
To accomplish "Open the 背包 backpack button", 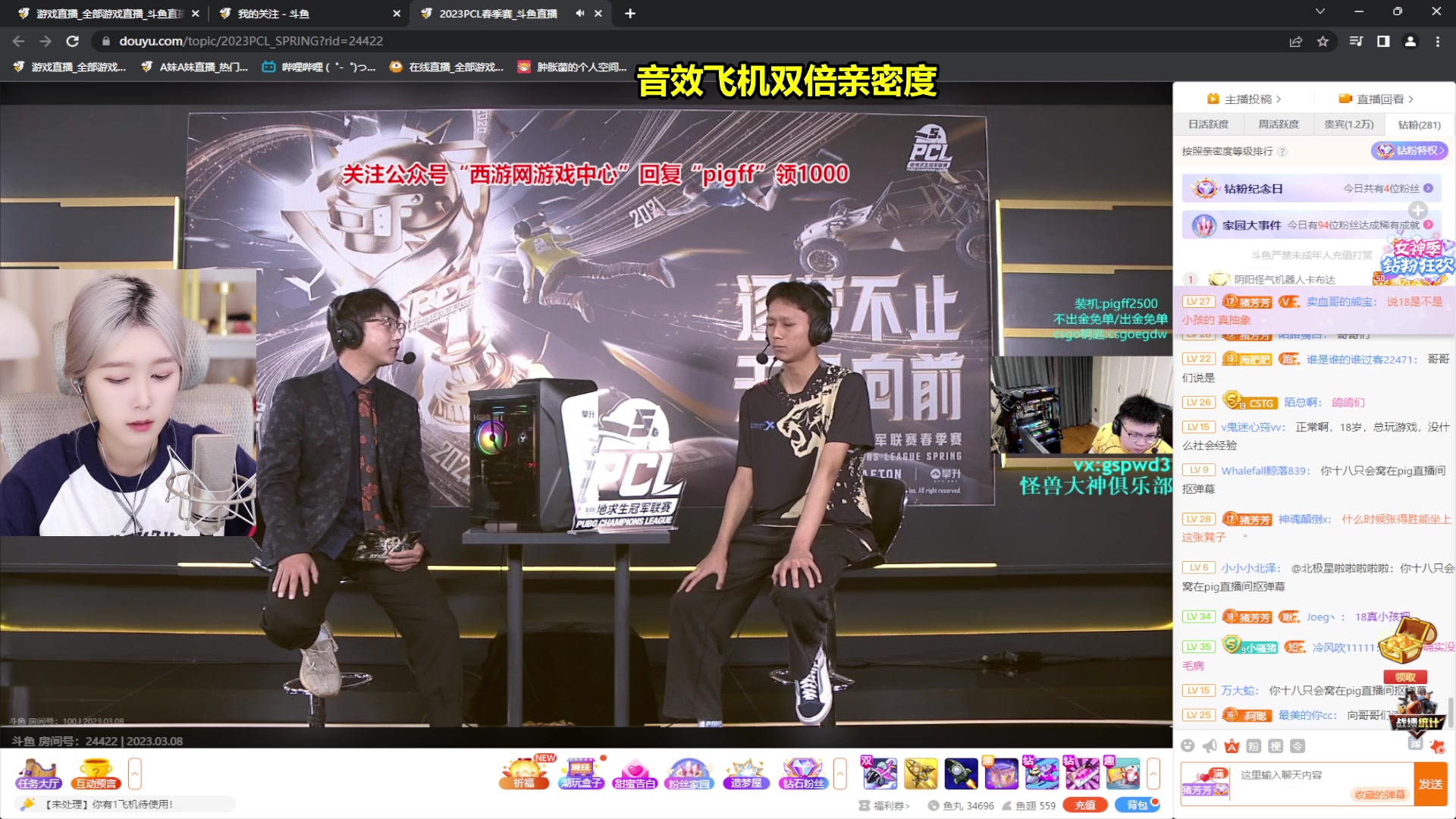I will coord(1137,805).
